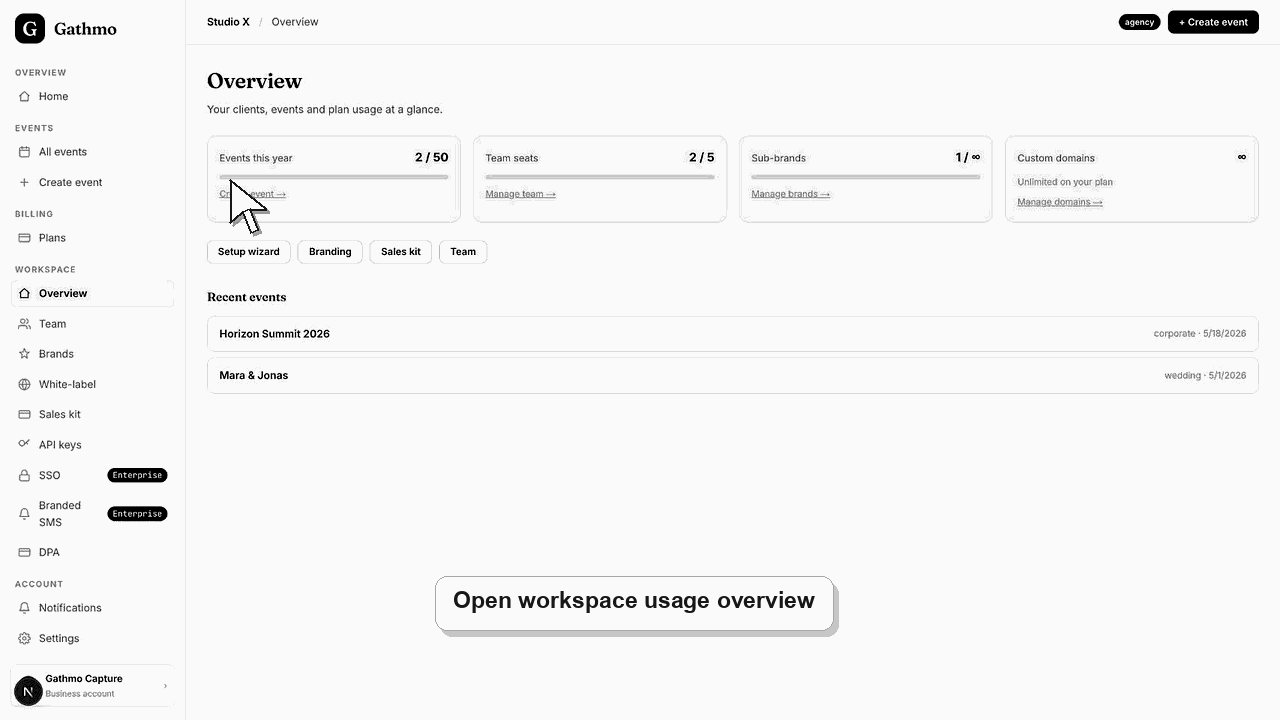The height and width of the screenshot is (720, 1280).
Task: Click 'Unlimited on your plan' text
Action: click(x=1065, y=182)
